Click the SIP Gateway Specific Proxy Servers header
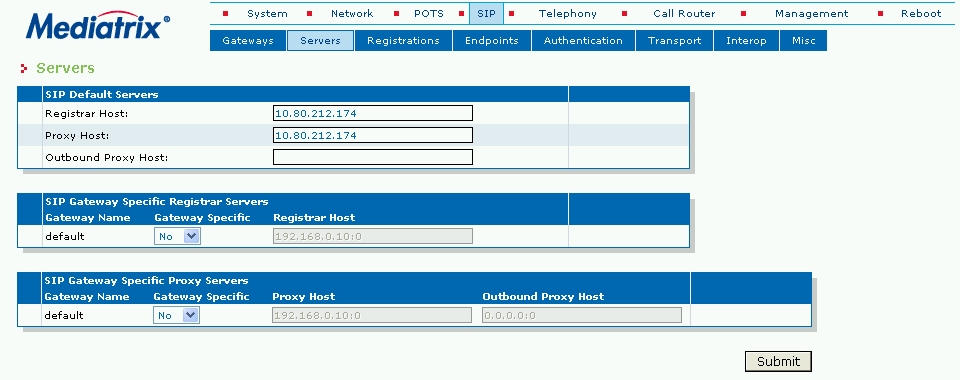The width and height of the screenshot is (960, 380). [x=146, y=280]
